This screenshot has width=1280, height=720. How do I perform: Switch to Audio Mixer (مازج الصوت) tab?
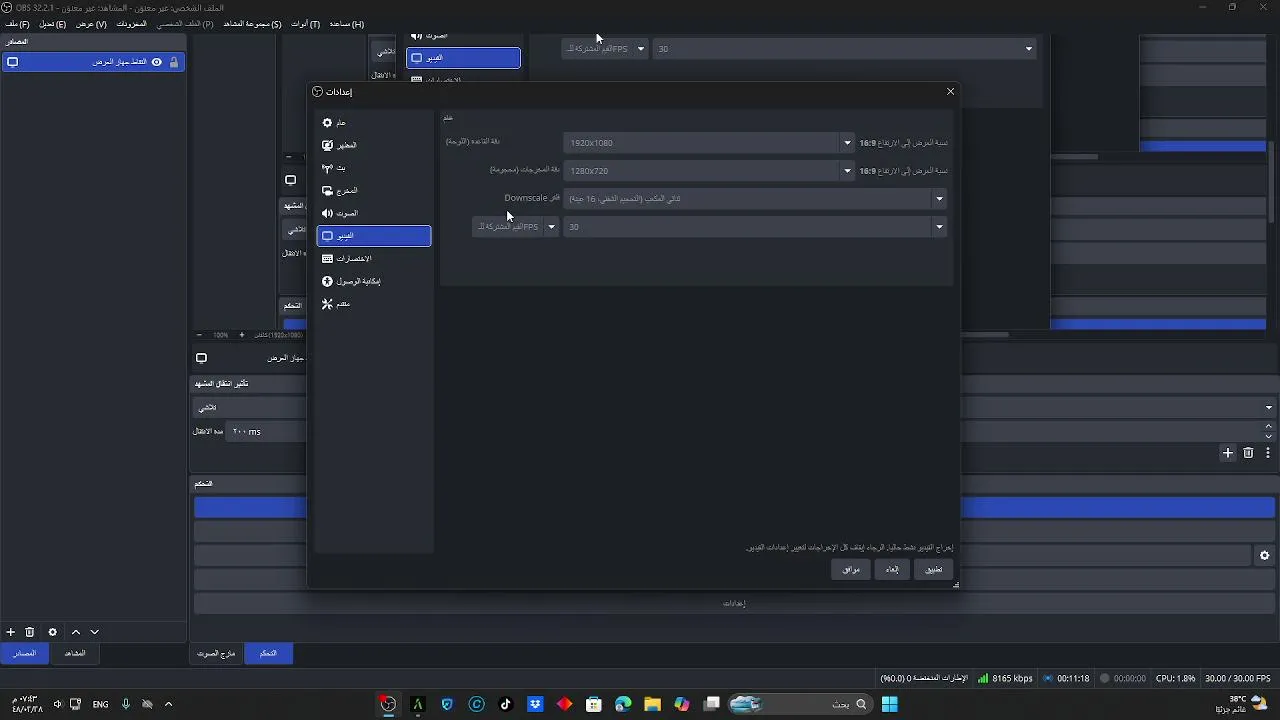[x=216, y=653]
